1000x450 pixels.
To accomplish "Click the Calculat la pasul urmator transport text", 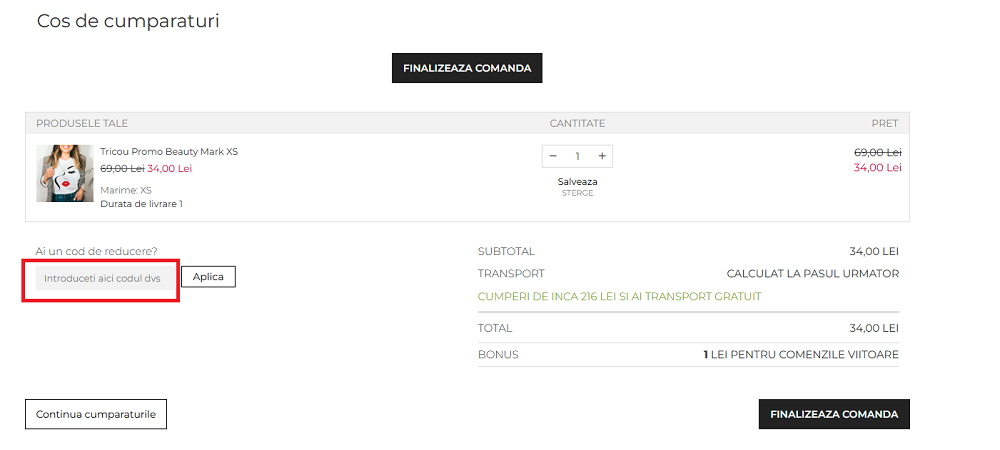I will pyautogui.click(x=812, y=274).
